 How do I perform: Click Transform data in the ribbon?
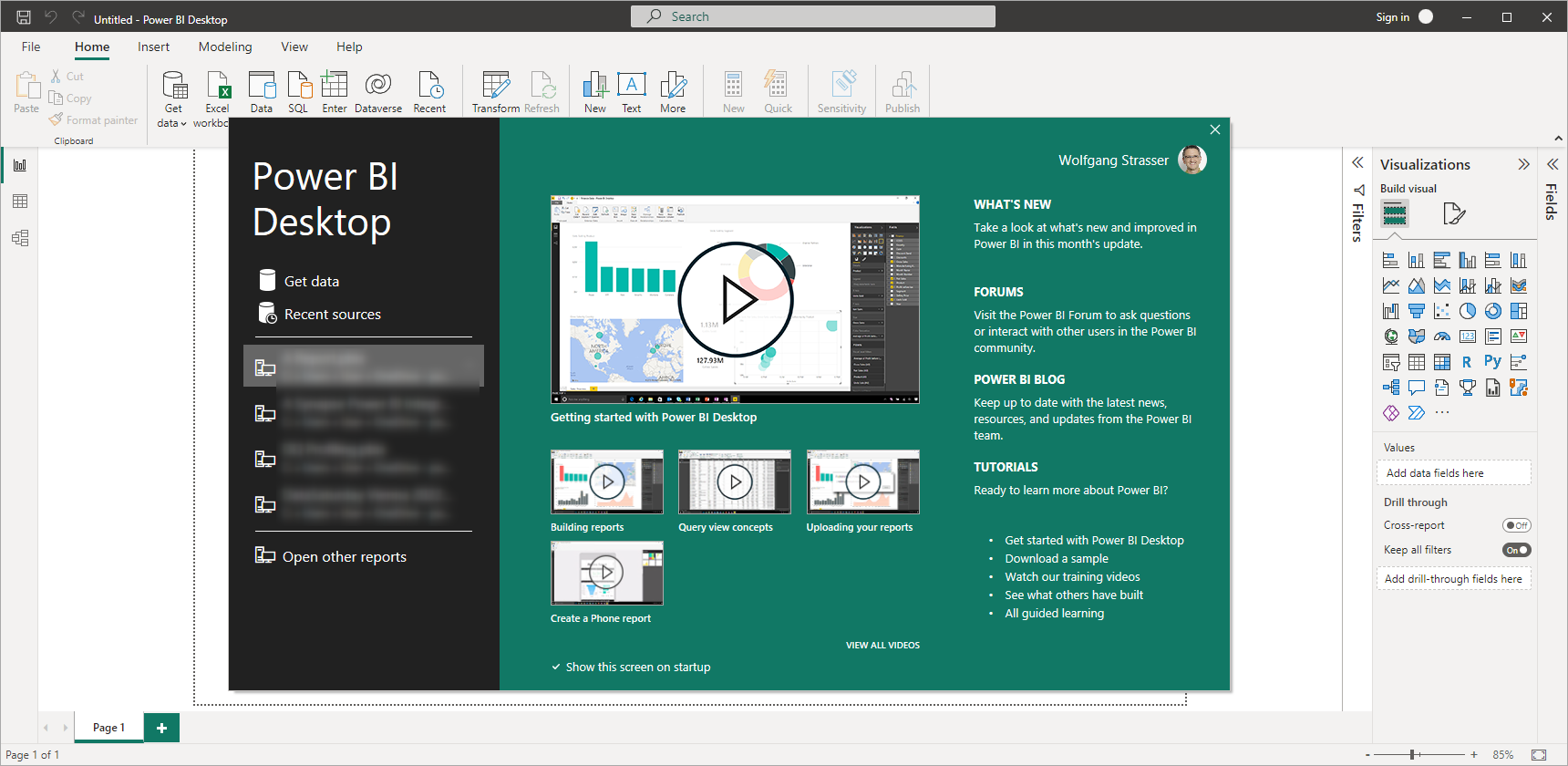tap(496, 91)
